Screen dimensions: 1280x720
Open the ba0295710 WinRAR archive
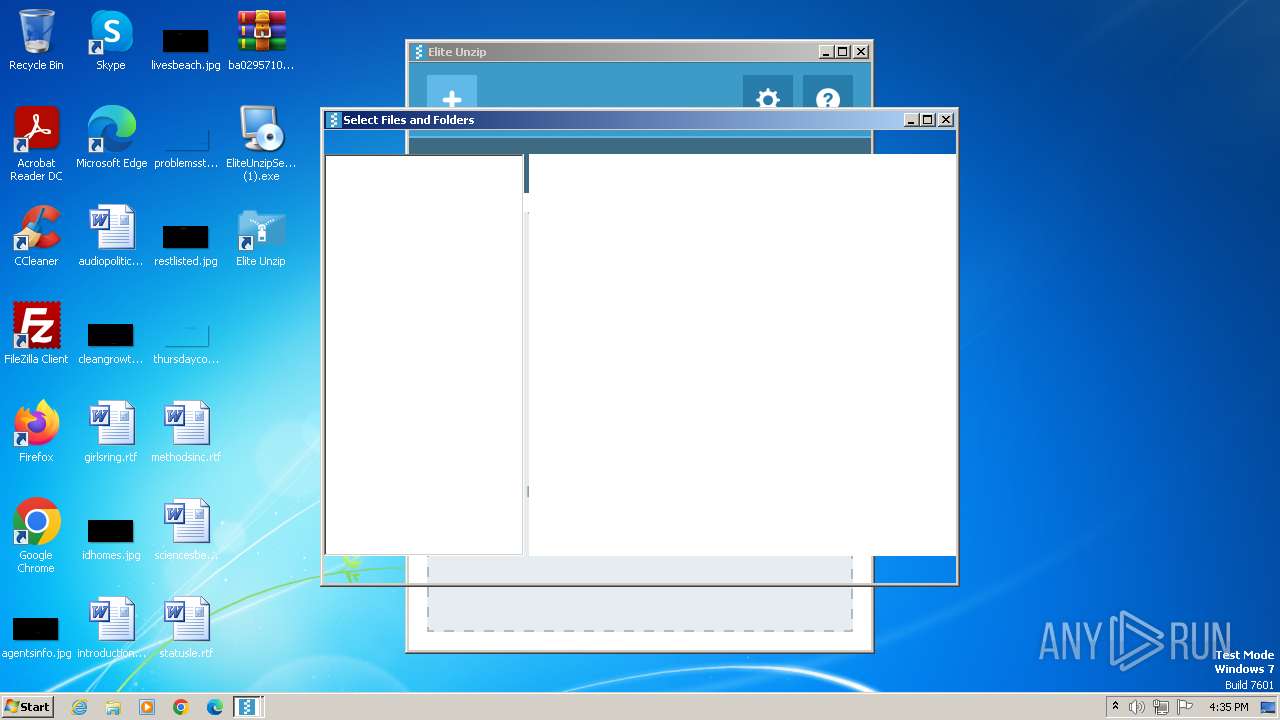(261, 40)
